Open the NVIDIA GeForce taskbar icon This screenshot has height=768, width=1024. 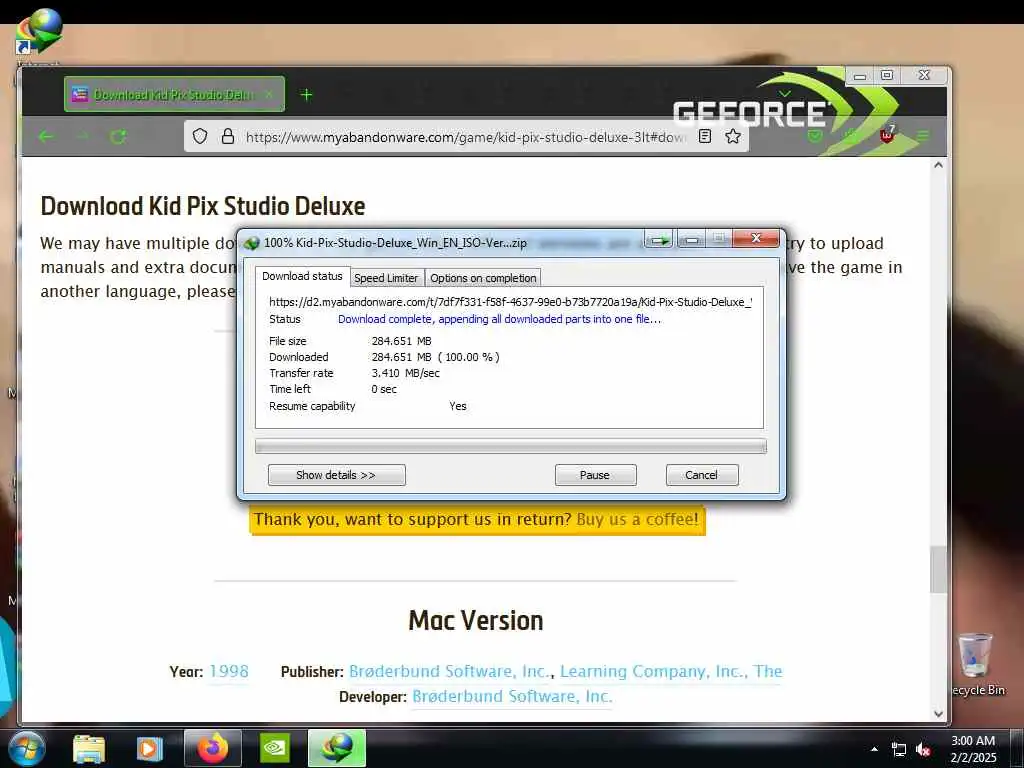[x=275, y=748]
